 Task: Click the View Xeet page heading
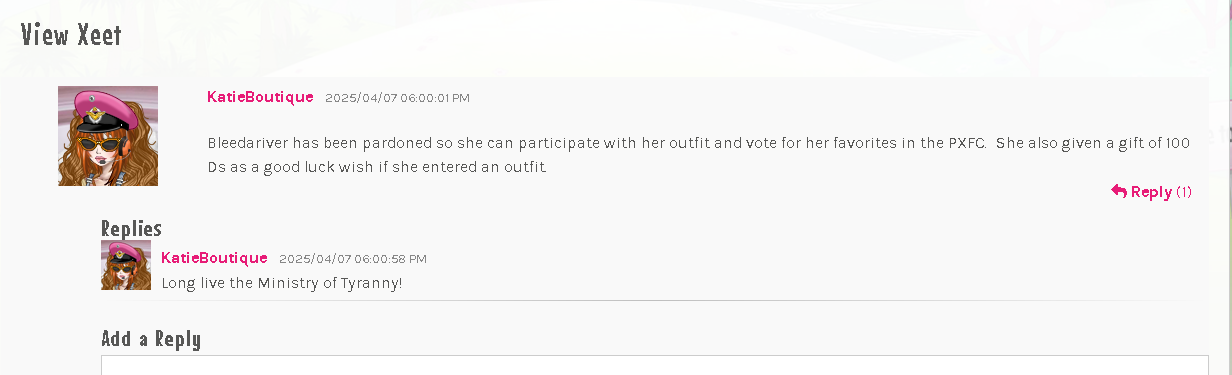pos(71,35)
